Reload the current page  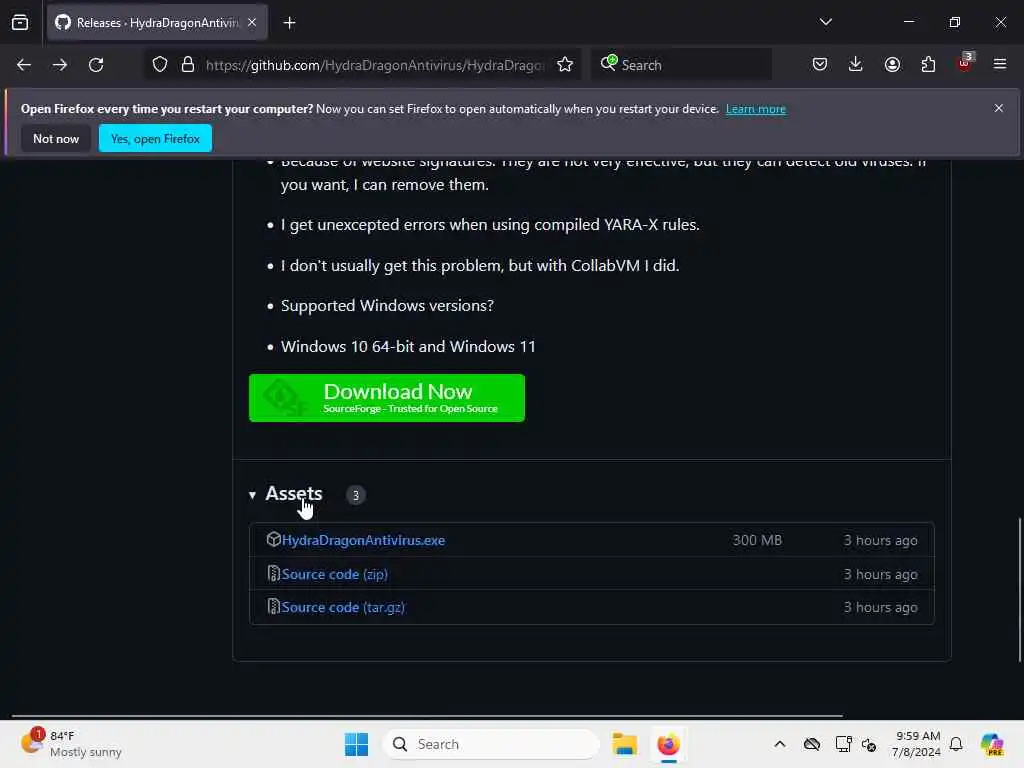(x=96, y=65)
